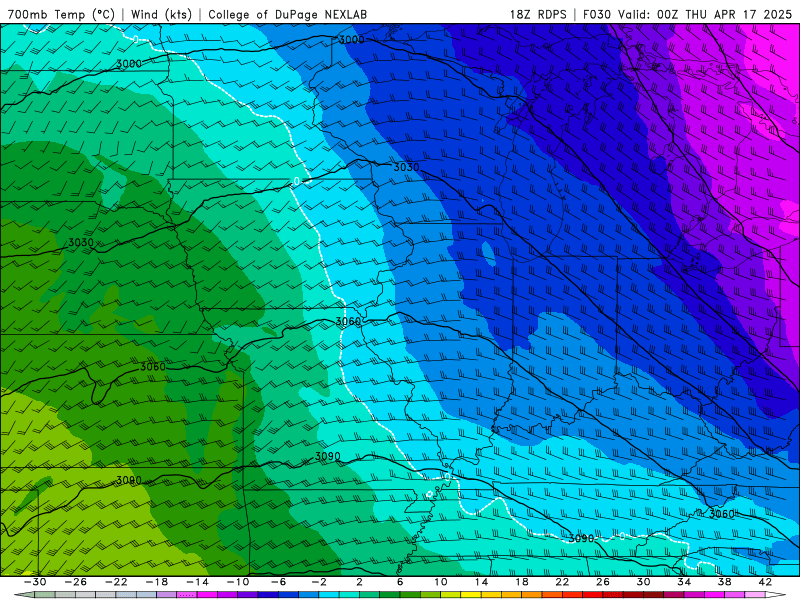Click the 38 temperature scale label
Screen dimensions: 800x600
[x=724, y=582]
